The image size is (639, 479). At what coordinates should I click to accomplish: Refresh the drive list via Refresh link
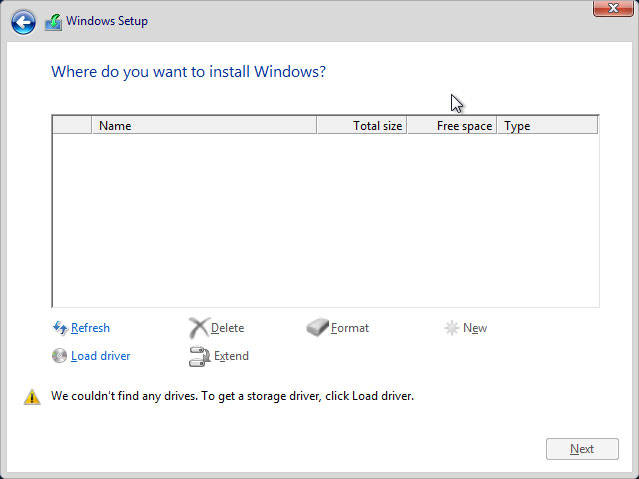[x=90, y=328]
